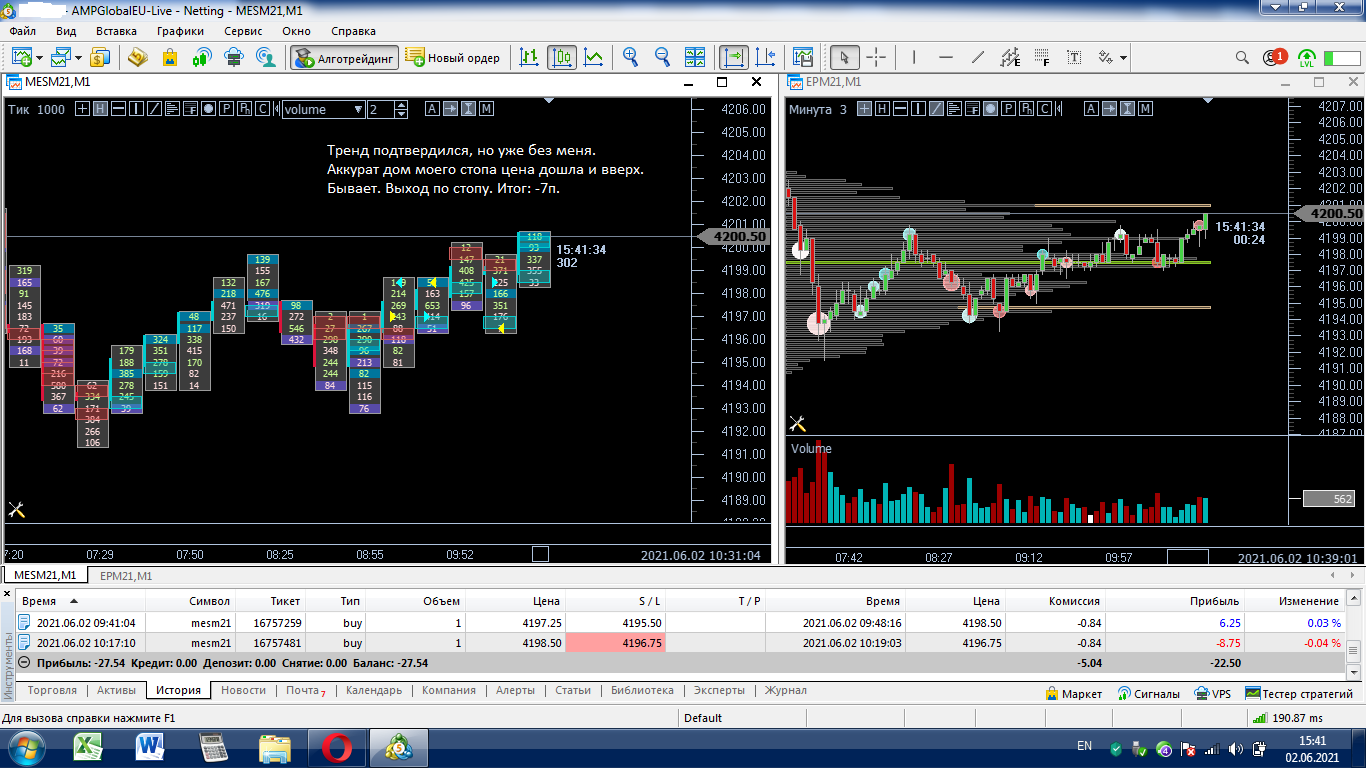Viewport: 1366px width, 768px height.
Task: Switch to the Журнал tab
Action: [x=785, y=691]
